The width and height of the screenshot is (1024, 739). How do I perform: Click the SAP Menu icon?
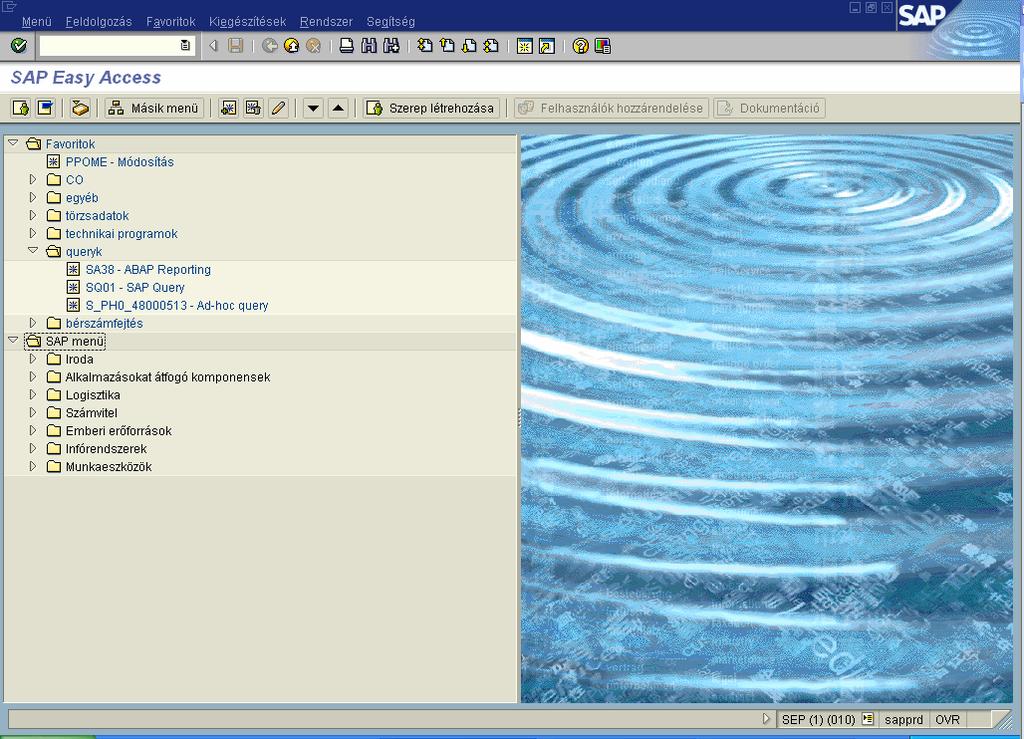coord(45,108)
